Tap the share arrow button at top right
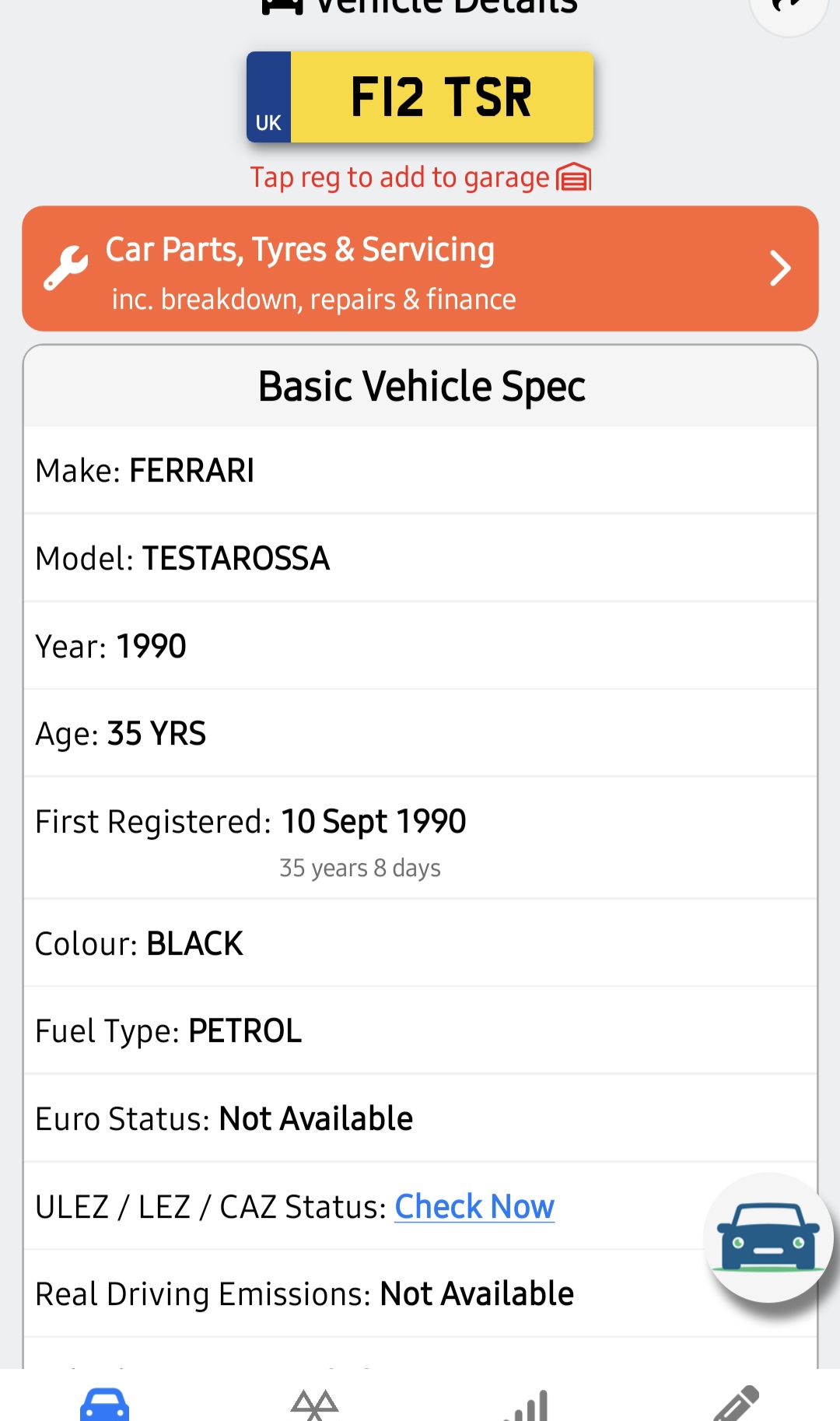Image resolution: width=840 pixels, height=1421 pixels. (789, 8)
